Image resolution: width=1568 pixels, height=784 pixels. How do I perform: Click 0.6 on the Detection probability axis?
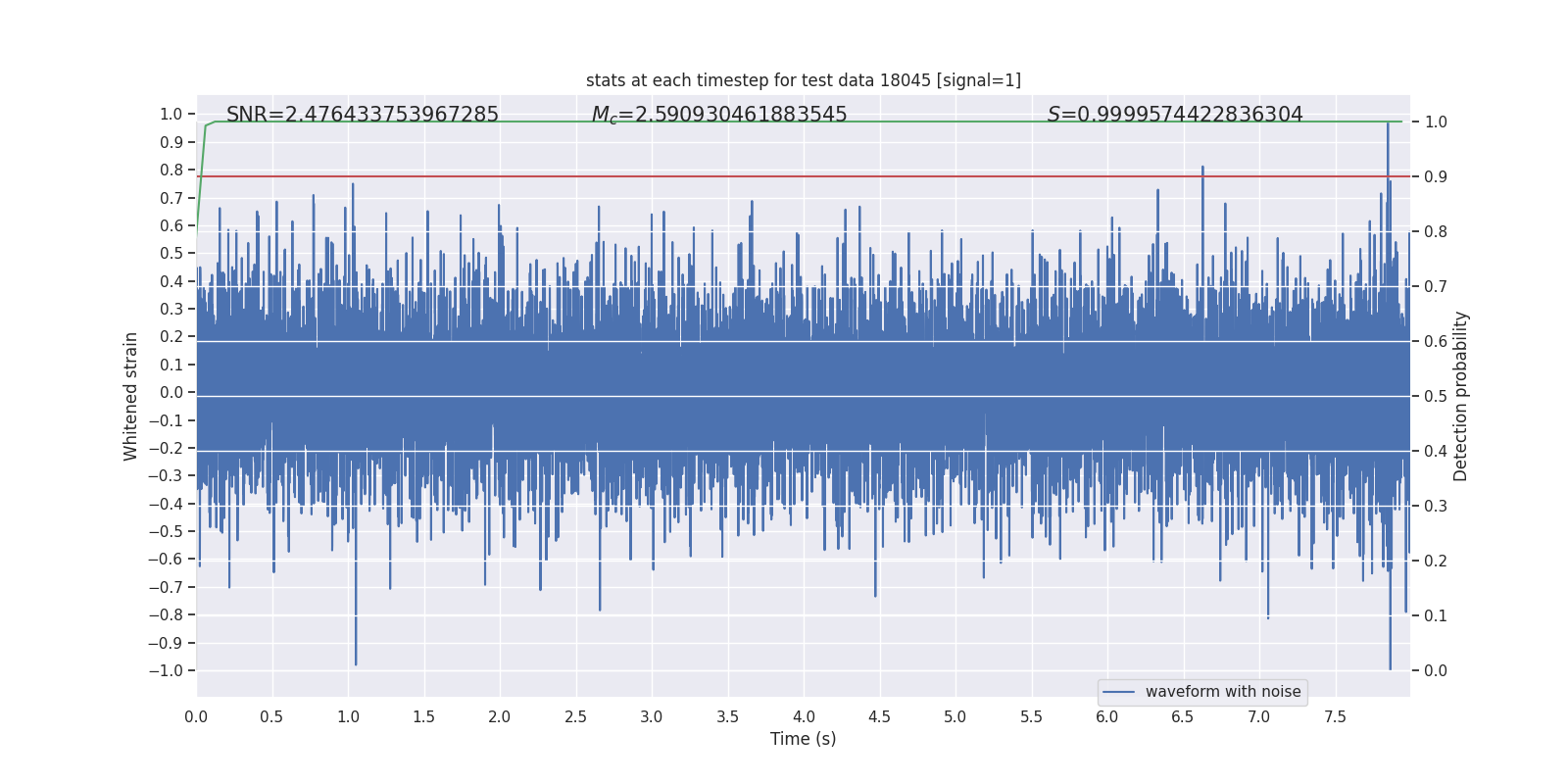pyautogui.click(x=1436, y=342)
